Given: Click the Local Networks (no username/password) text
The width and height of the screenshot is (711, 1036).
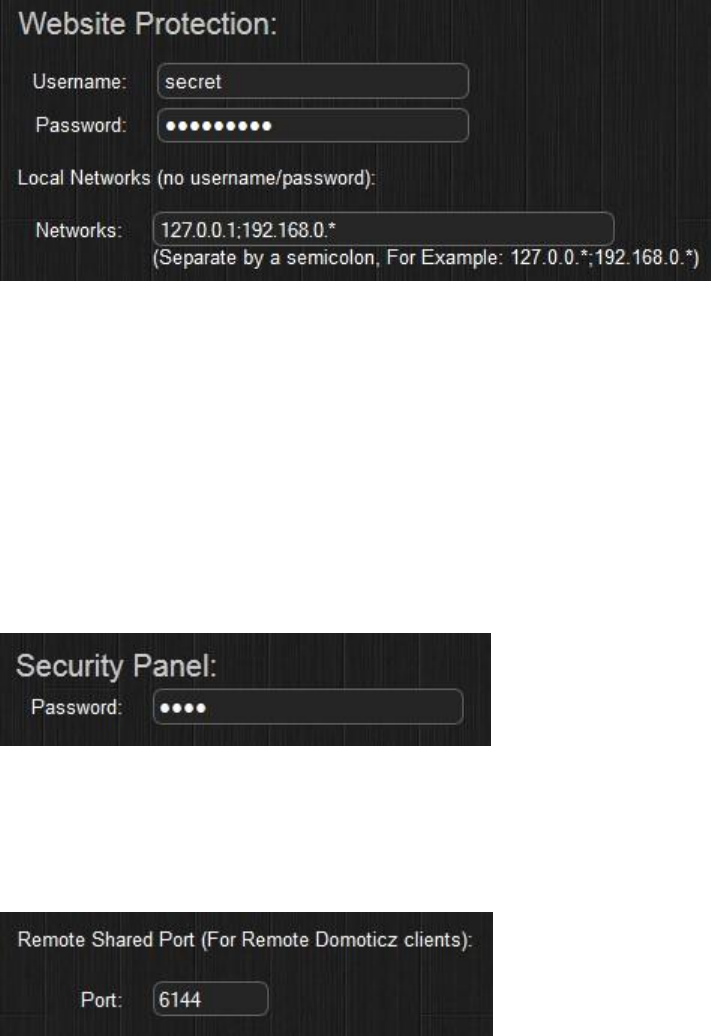Looking at the screenshot, I should pos(196,178).
